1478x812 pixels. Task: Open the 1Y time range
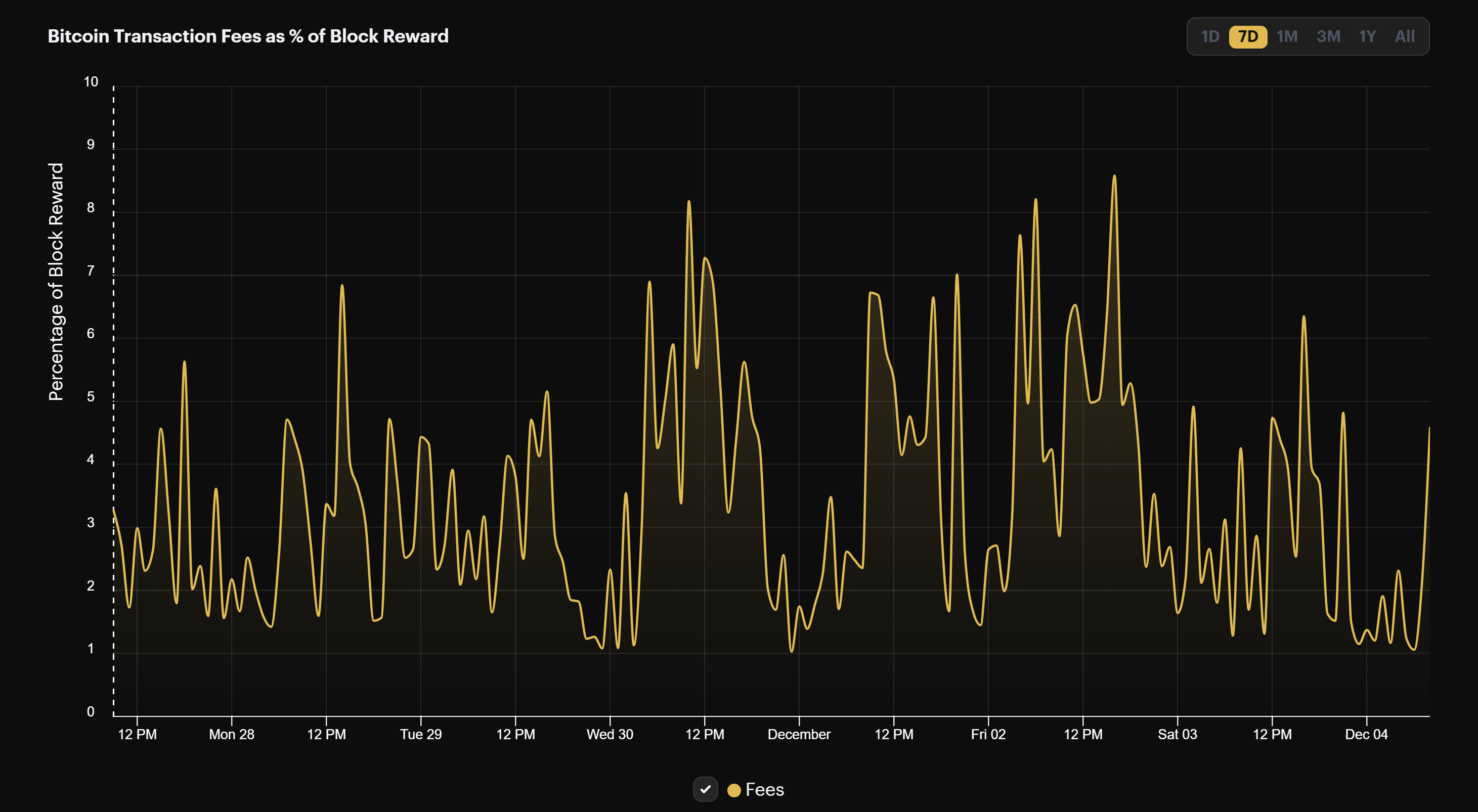(1367, 36)
